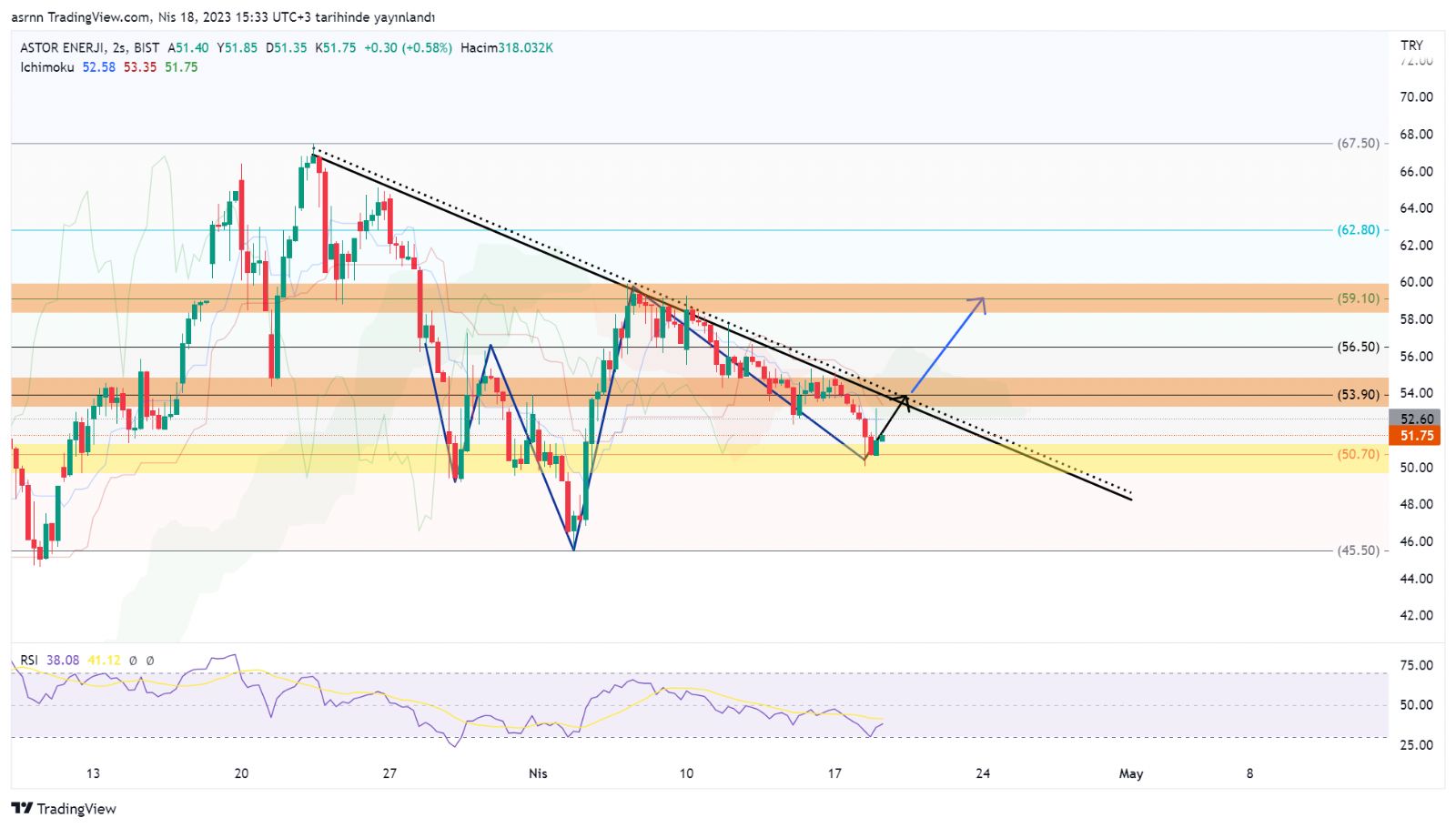Select the Ichimoku indicator label
1456x828 pixels.
pos(47,67)
